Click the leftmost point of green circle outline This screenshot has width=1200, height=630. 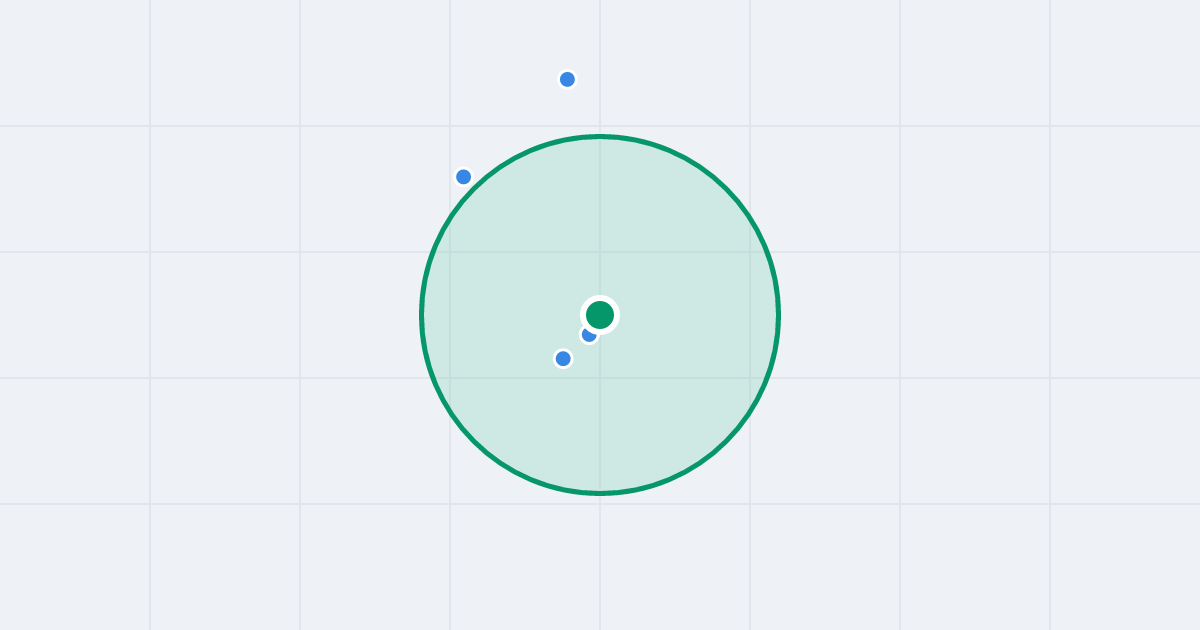coord(421,315)
